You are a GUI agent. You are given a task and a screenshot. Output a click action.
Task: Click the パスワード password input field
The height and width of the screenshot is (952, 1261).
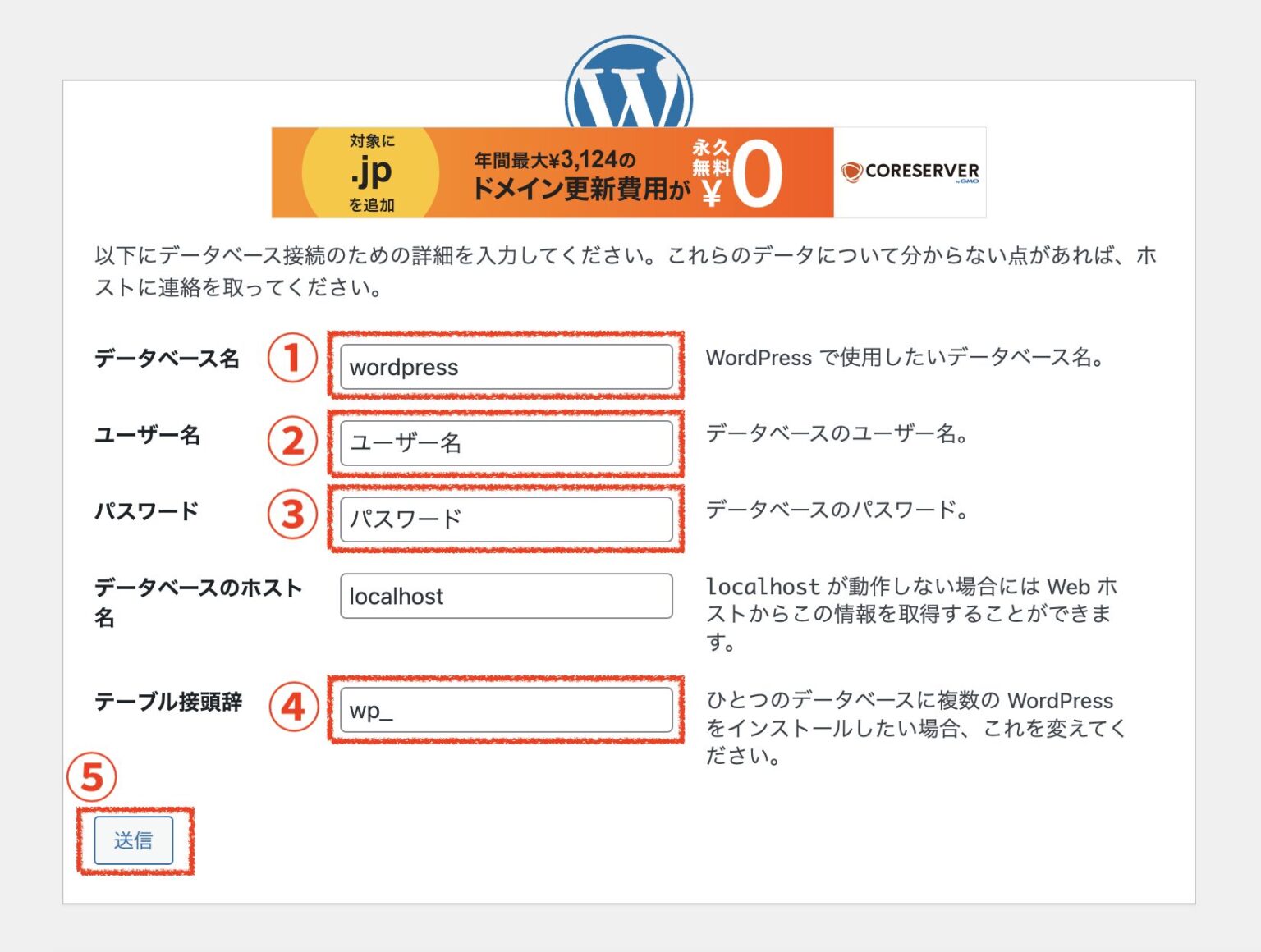click(x=506, y=519)
